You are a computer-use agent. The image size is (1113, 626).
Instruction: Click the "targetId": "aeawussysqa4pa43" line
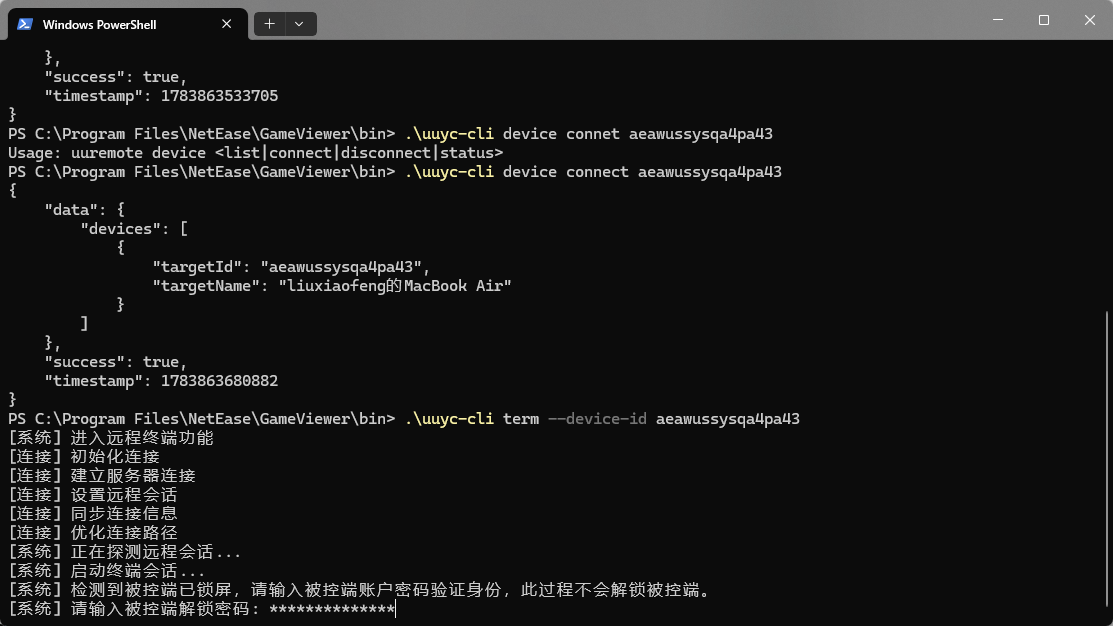(x=291, y=267)
